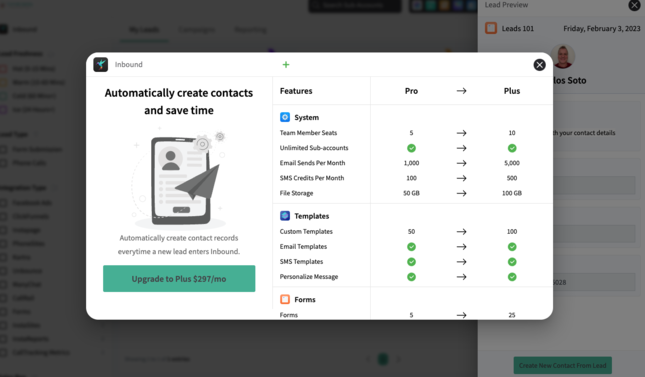Click the arrow in File Storage row
This screenshot has width=645, height=377.
462,193
